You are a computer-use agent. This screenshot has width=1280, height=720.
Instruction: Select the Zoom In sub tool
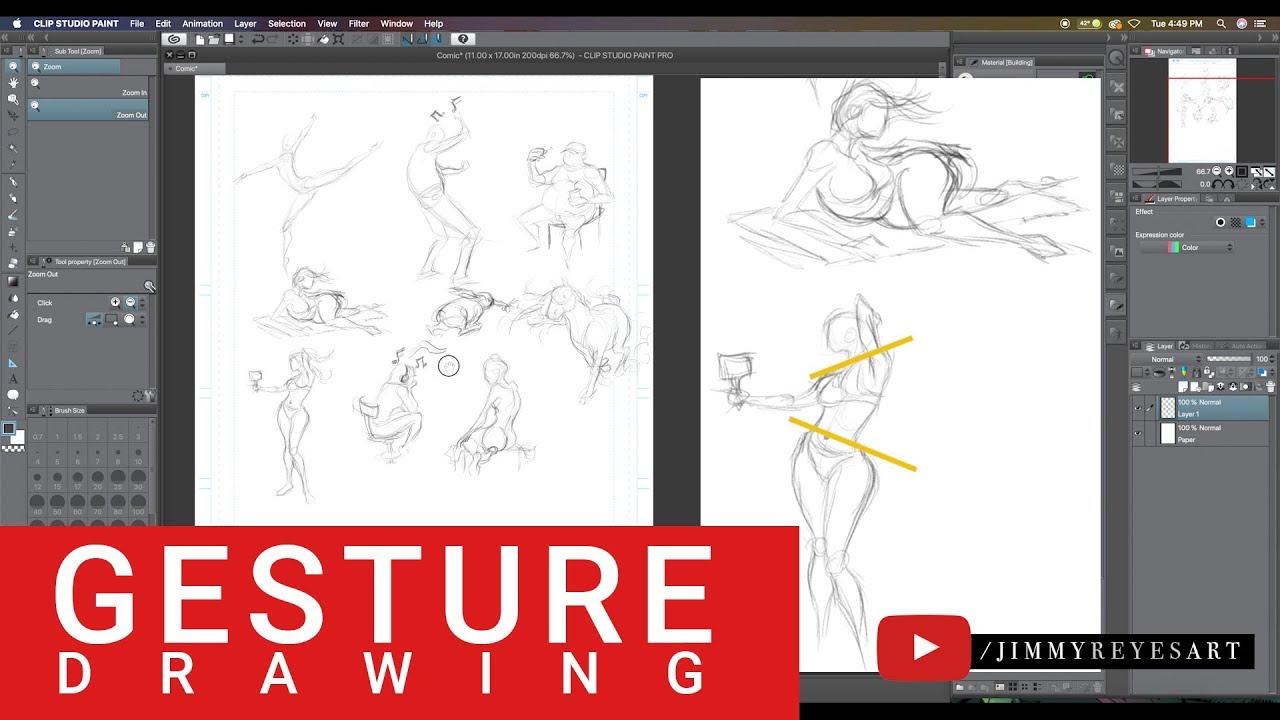pyautogui.click(x=89, y=88)
